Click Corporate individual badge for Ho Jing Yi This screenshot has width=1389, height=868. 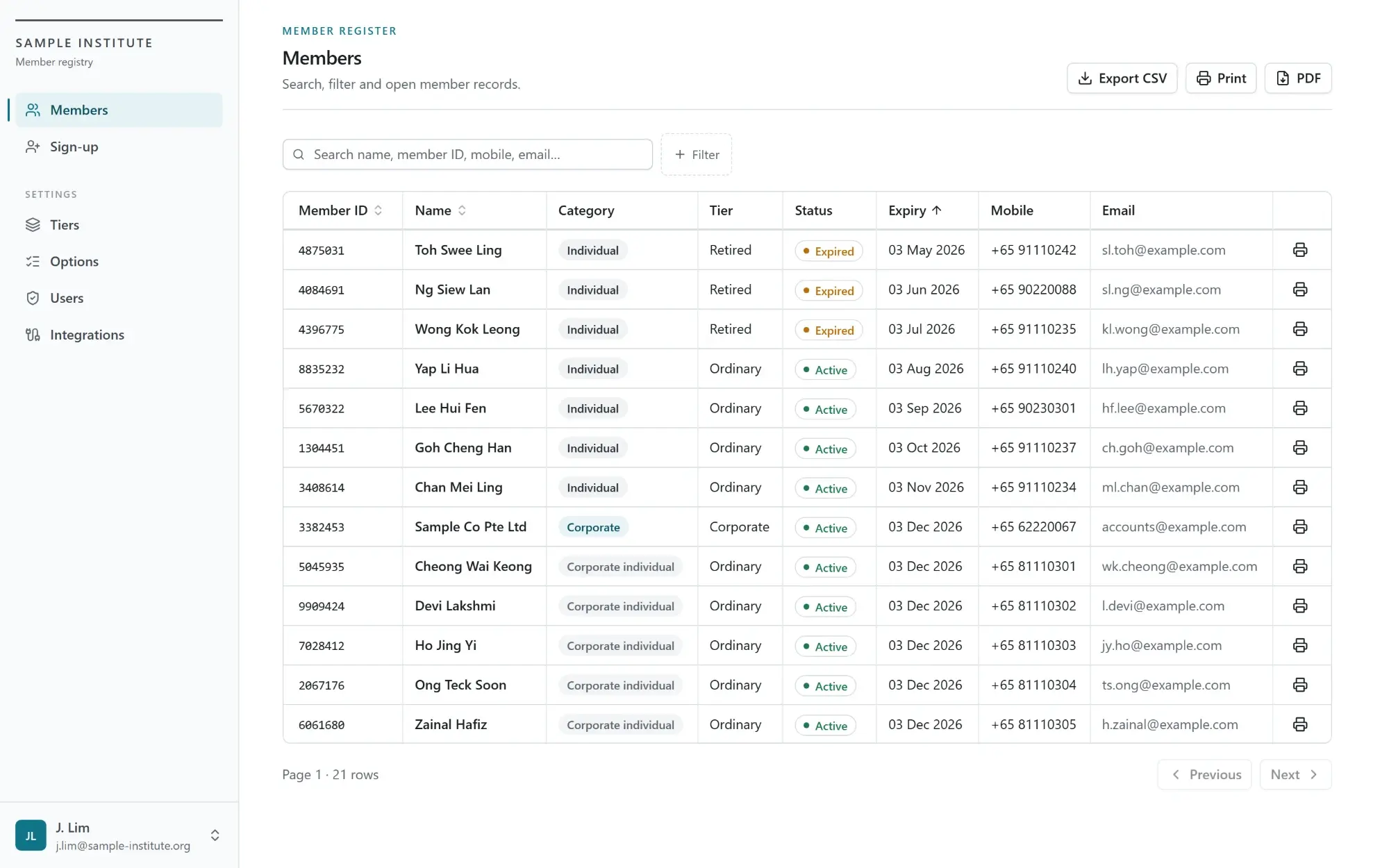(620, 646)
